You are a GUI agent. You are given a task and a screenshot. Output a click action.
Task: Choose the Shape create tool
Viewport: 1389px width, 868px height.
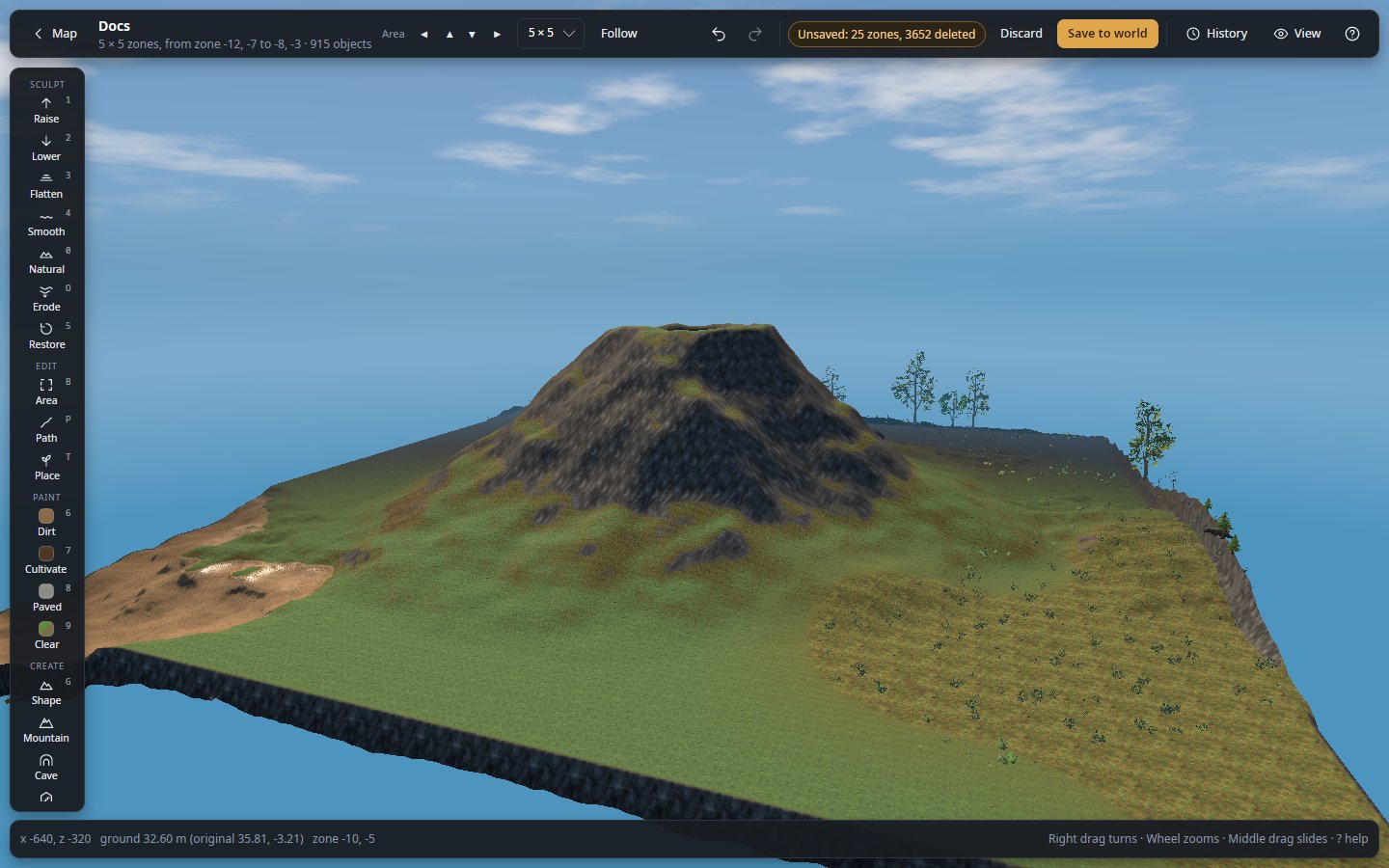click(x=46, y=692)
